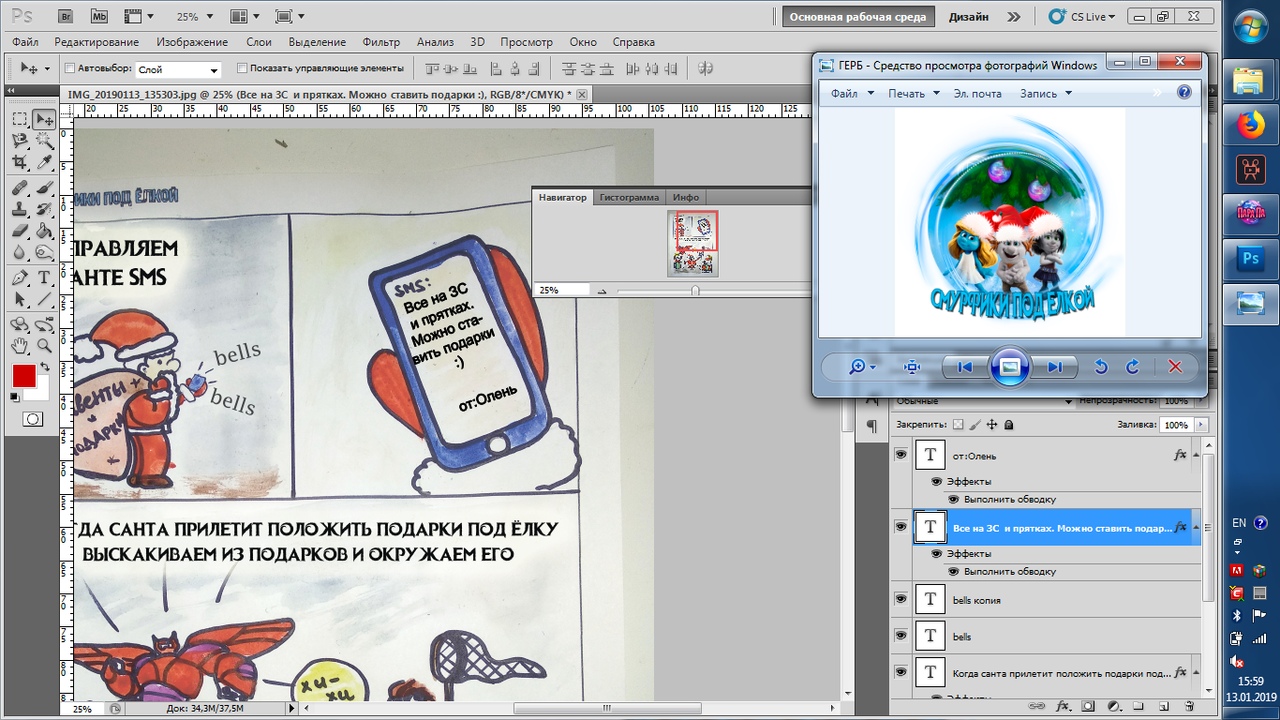Lock all for the selected layer
Screen dimensions: 1280x720
[1008, 425]
